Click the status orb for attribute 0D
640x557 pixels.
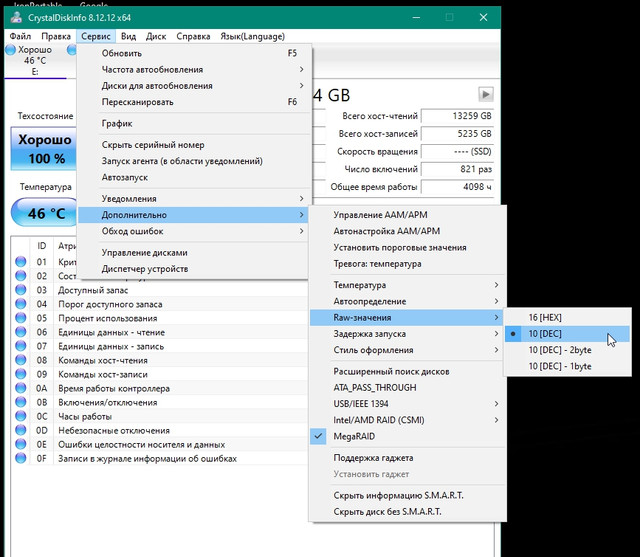20,430
